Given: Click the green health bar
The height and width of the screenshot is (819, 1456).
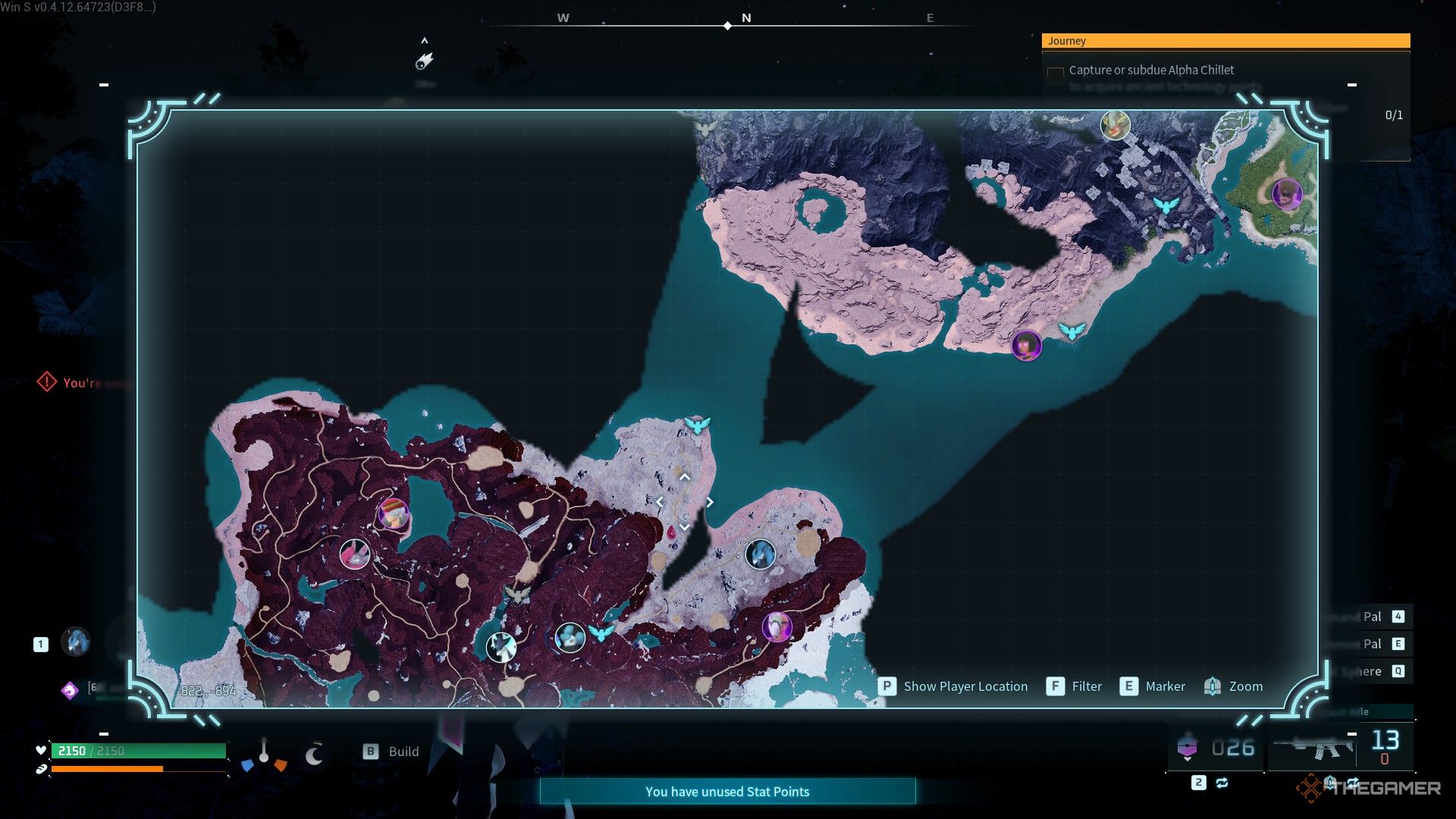Looking at the screenshot, I should point(139,751).
